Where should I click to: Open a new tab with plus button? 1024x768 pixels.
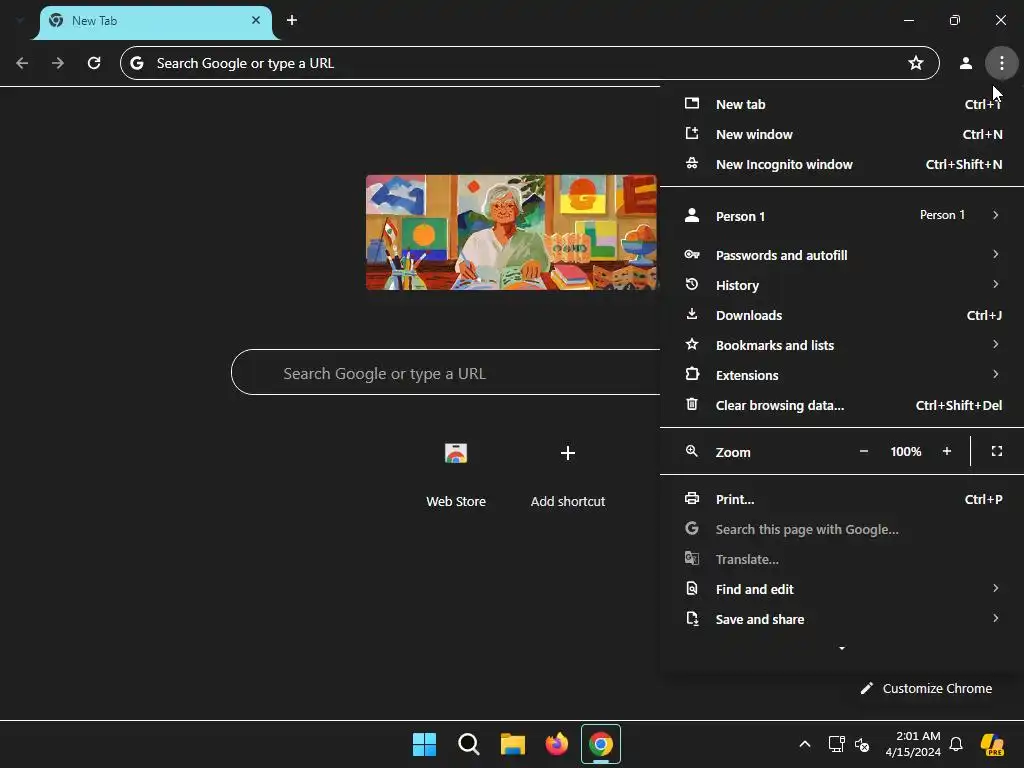coord(292,20)
